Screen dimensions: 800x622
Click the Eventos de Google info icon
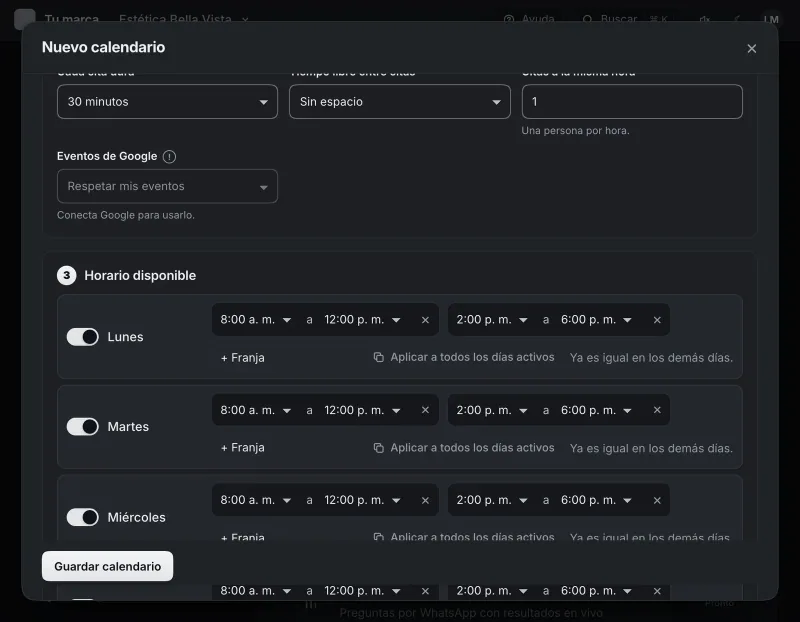click(169, 157)
